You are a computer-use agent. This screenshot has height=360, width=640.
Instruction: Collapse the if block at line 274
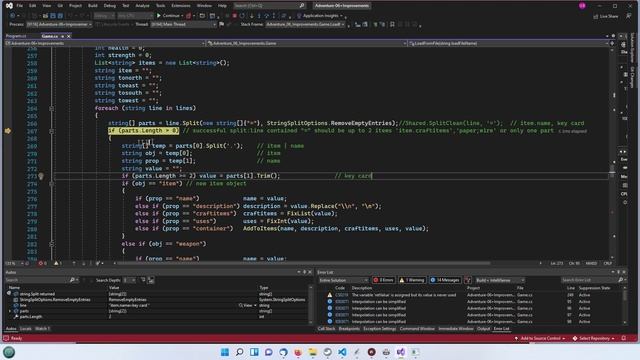(51, 184)
